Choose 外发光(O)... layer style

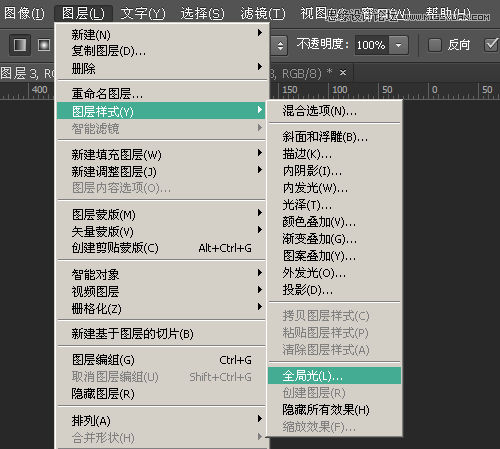click(x=334, y=273)
